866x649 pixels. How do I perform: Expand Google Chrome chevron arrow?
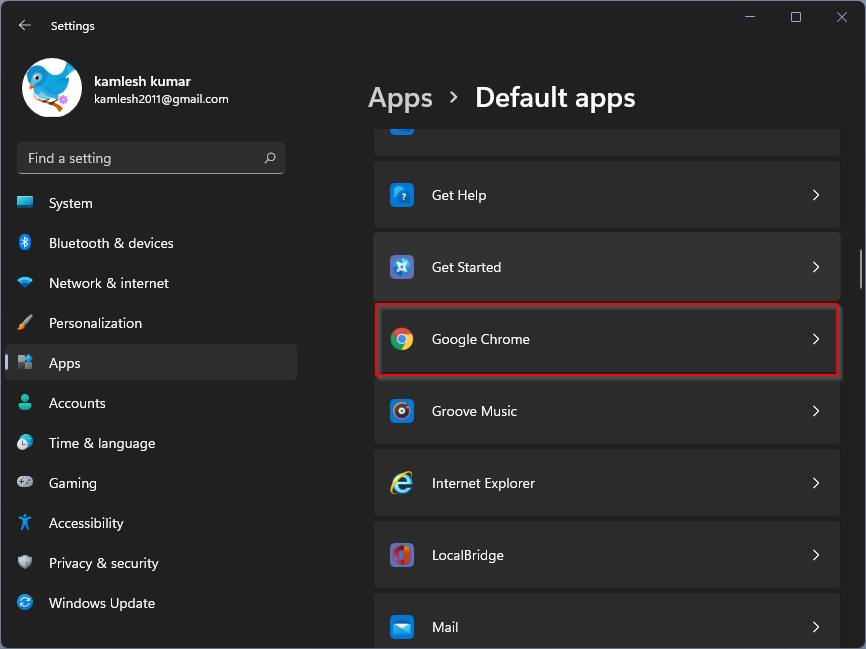click(x=816, y=339)
